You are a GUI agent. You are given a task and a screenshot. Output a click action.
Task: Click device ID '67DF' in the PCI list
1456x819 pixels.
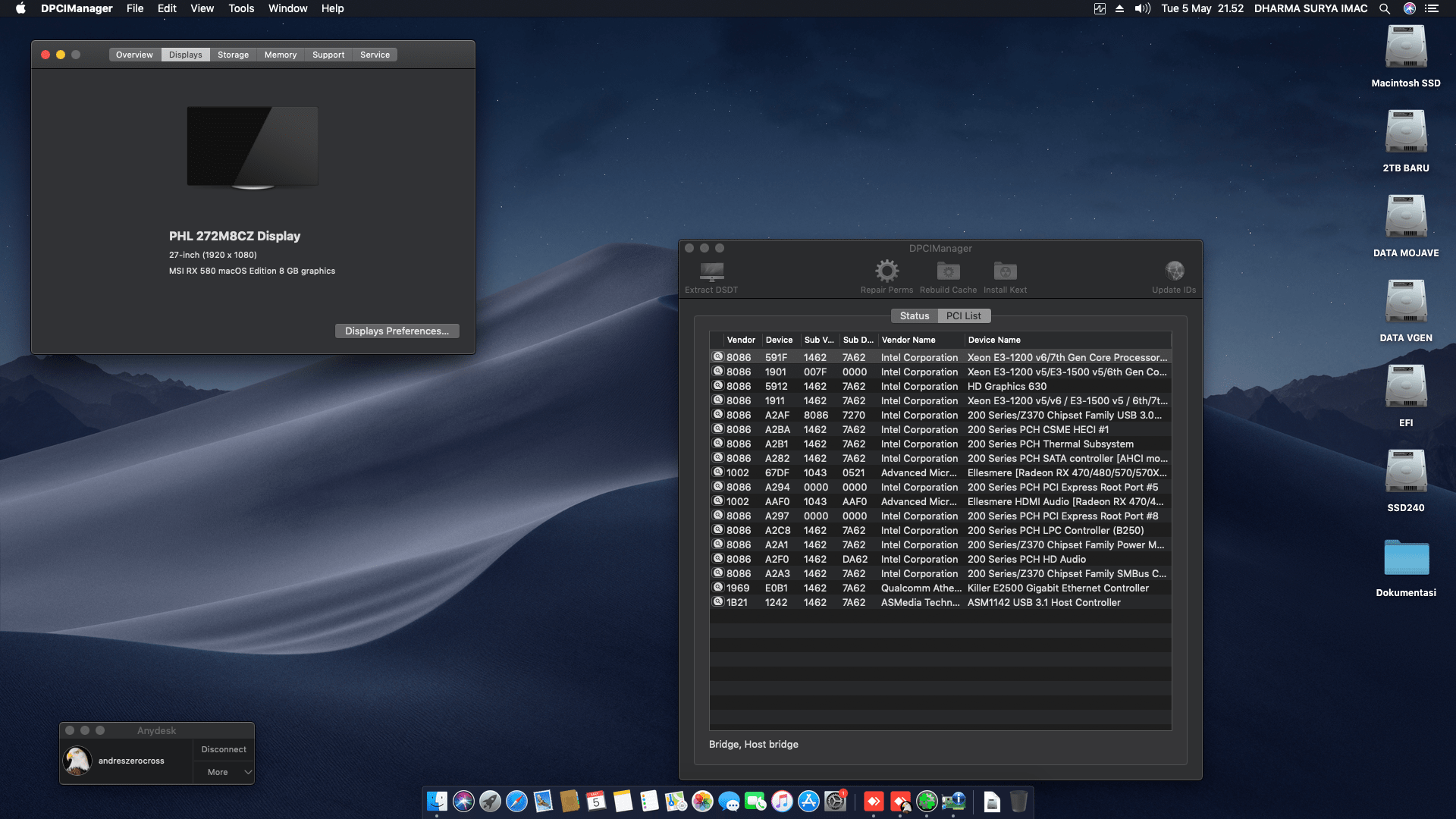[777, 472]
